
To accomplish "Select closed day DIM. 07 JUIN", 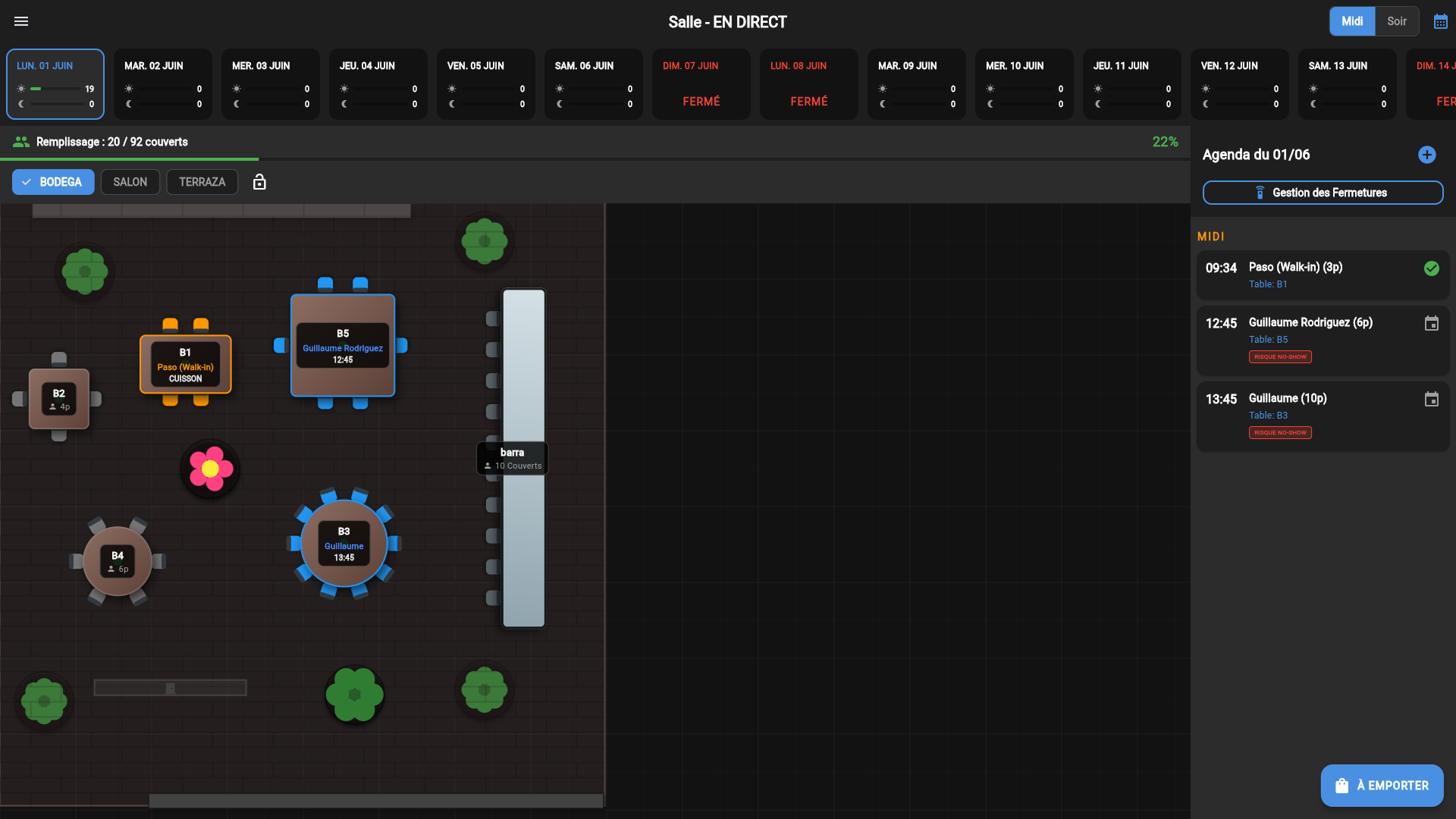I will click(x=701, y=84).
